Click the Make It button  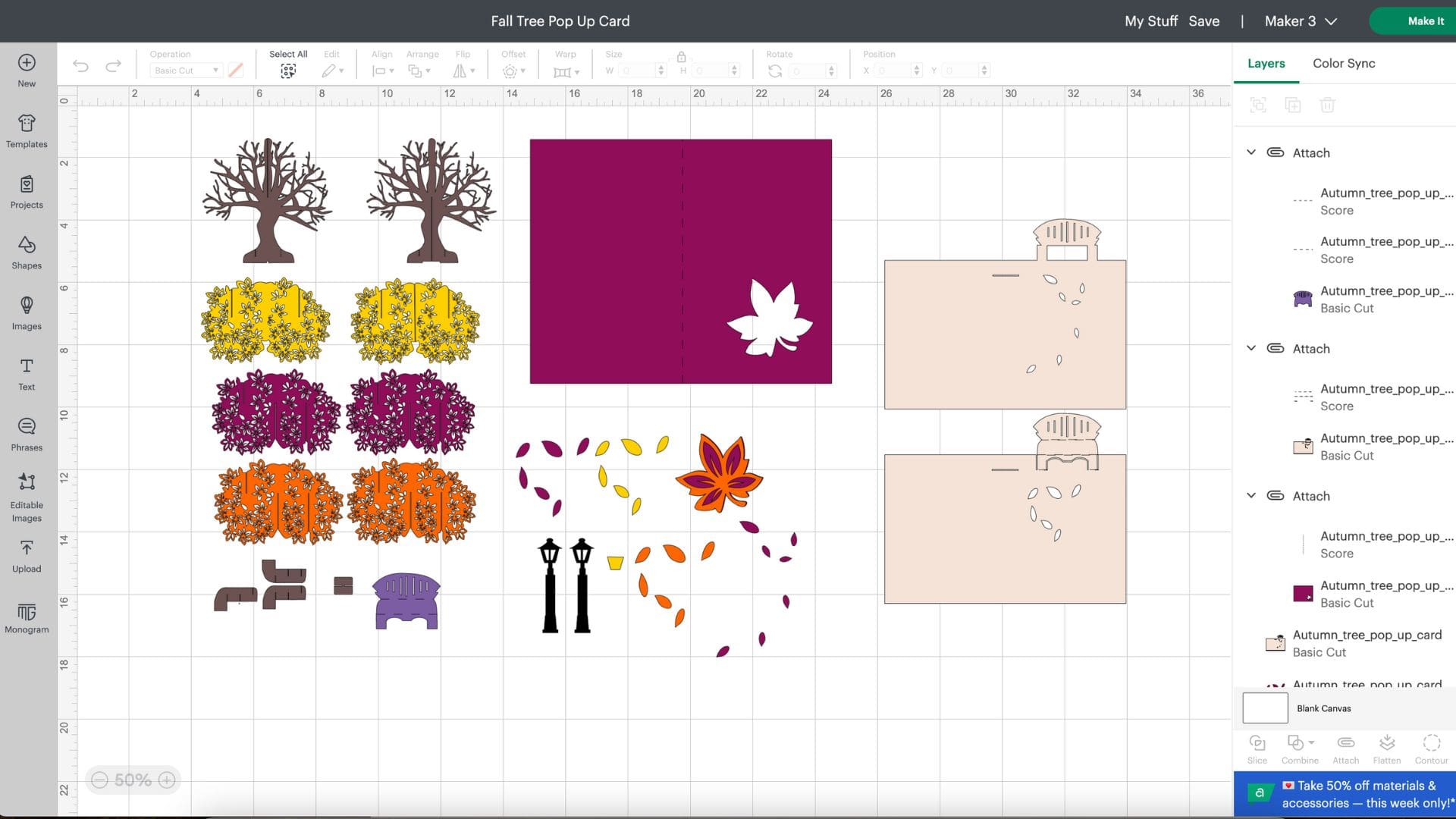coord(1426,21)
